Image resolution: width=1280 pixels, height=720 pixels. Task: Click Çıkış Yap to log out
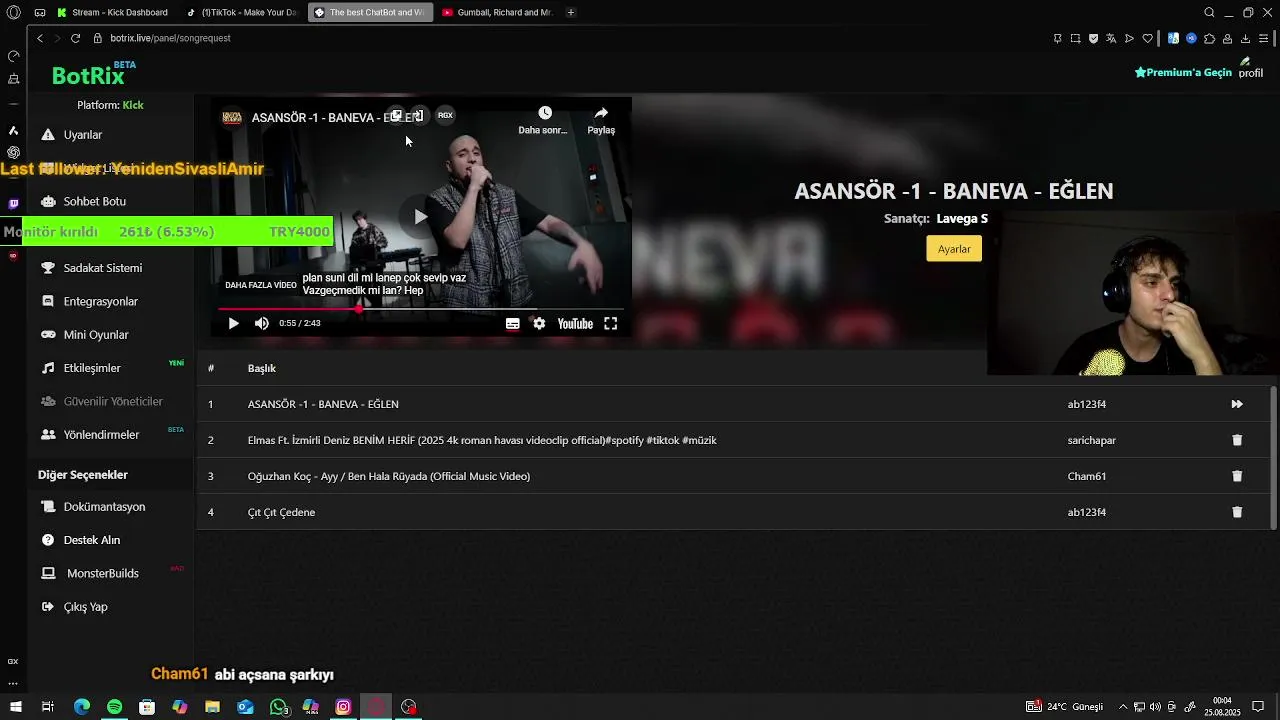85,607
